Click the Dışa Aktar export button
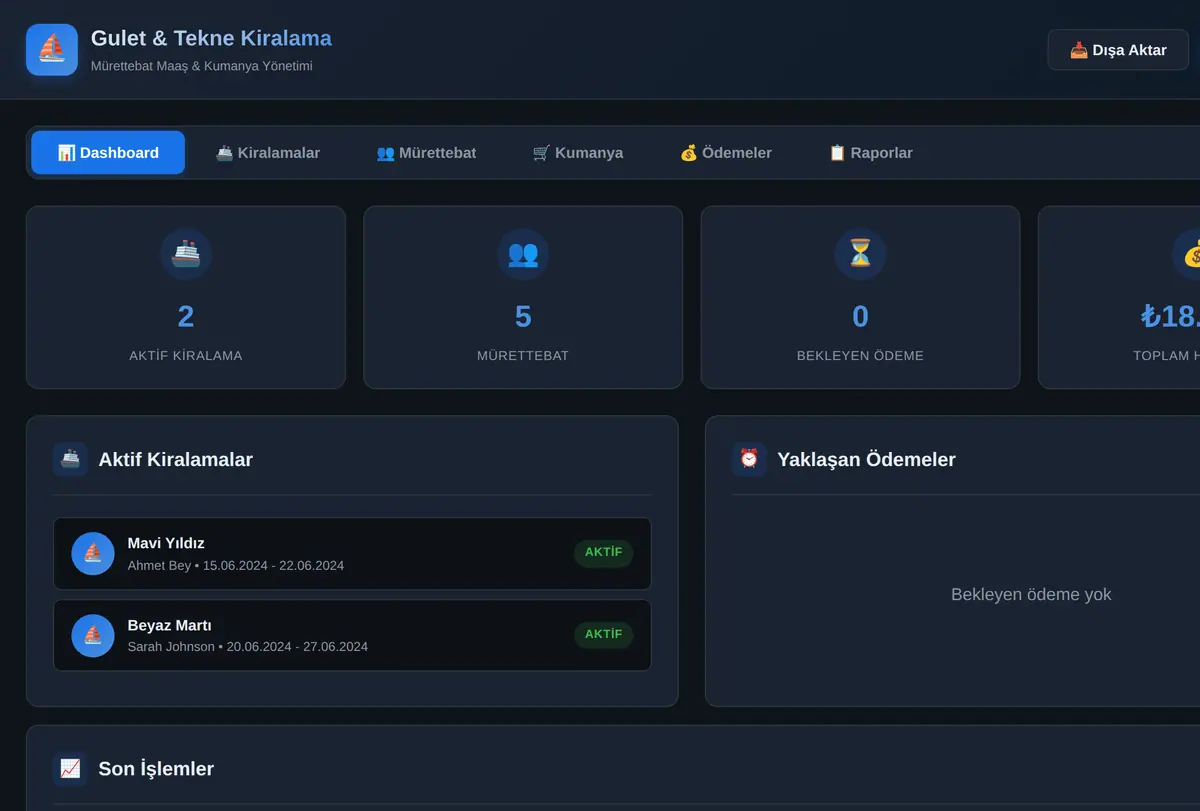This screenshot has height=811, width=1200. pyautogui.click(x=1118, y=50)
